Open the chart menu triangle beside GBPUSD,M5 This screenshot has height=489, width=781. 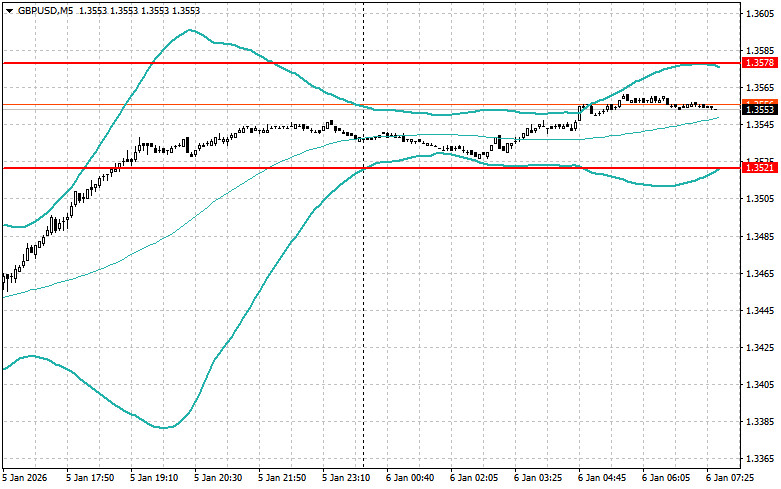pos(9,10)
